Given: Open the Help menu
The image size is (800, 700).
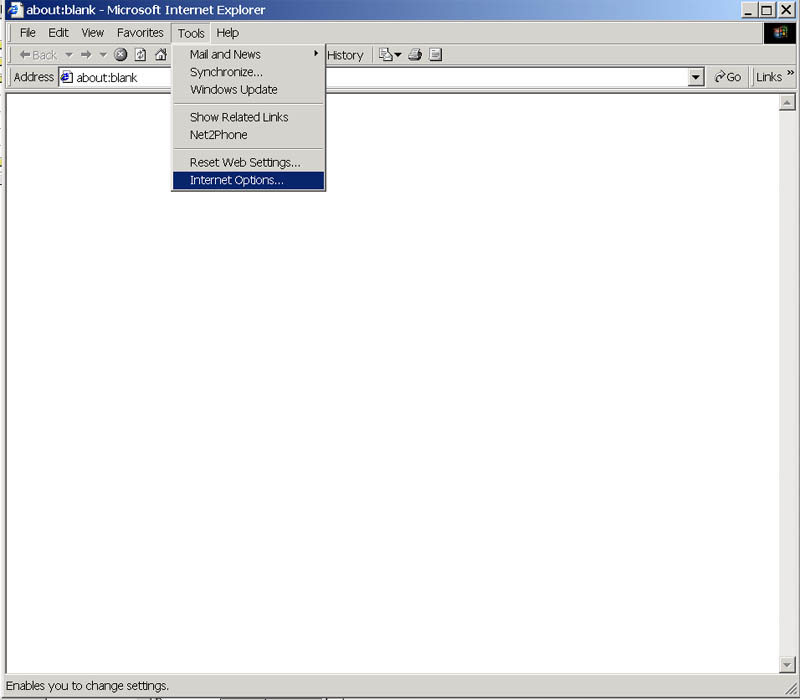Looking at the screenshot, I should coord(228,33).
